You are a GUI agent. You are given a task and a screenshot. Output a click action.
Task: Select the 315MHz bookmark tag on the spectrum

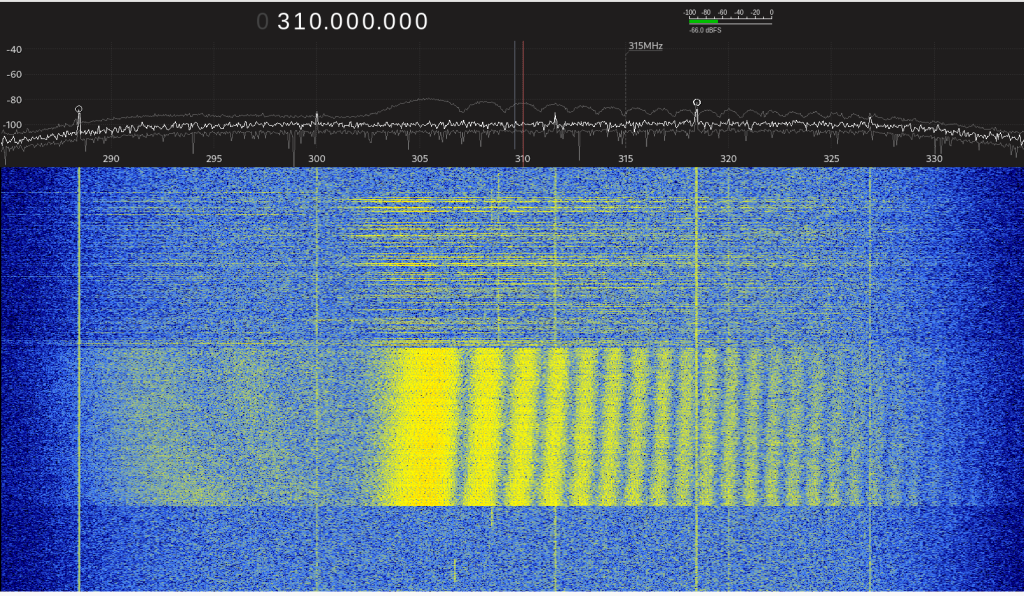click(645, 46)
